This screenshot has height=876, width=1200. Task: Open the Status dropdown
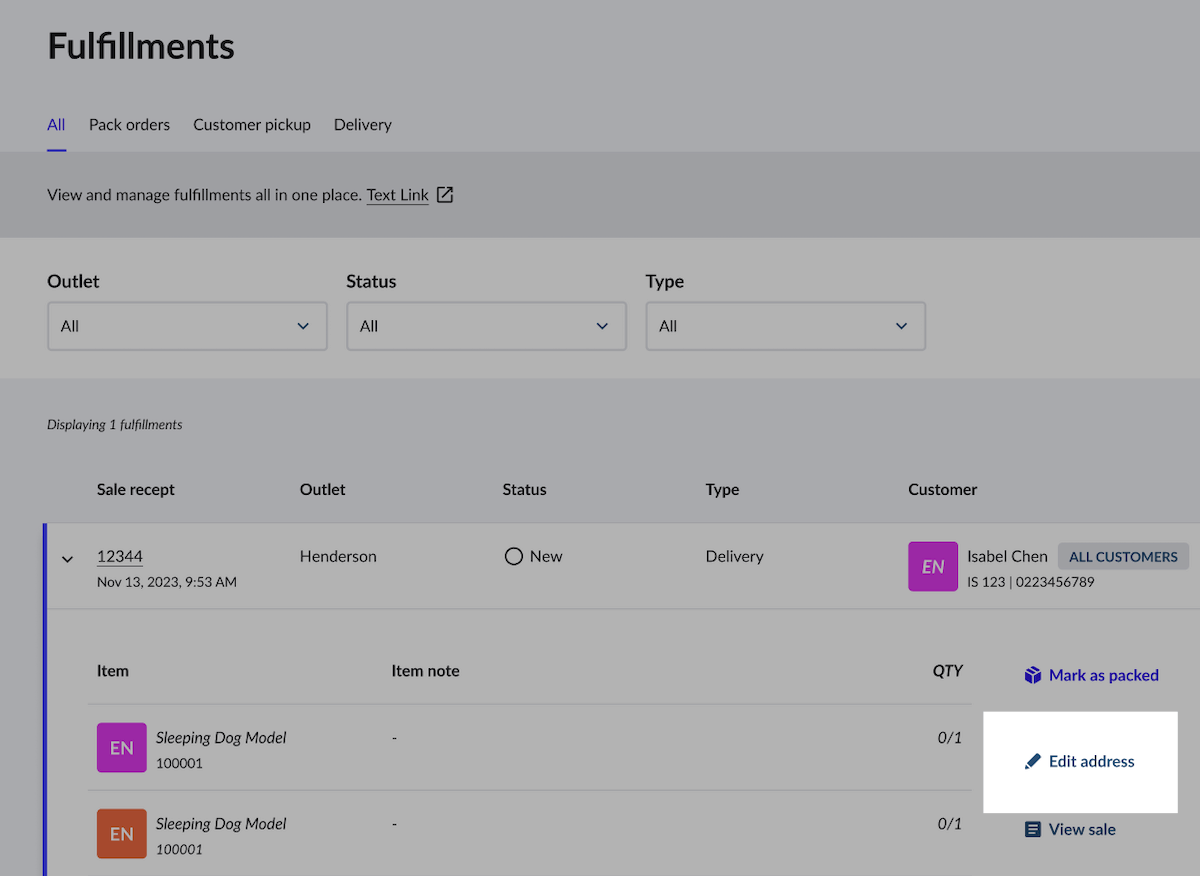click(486, 326)
